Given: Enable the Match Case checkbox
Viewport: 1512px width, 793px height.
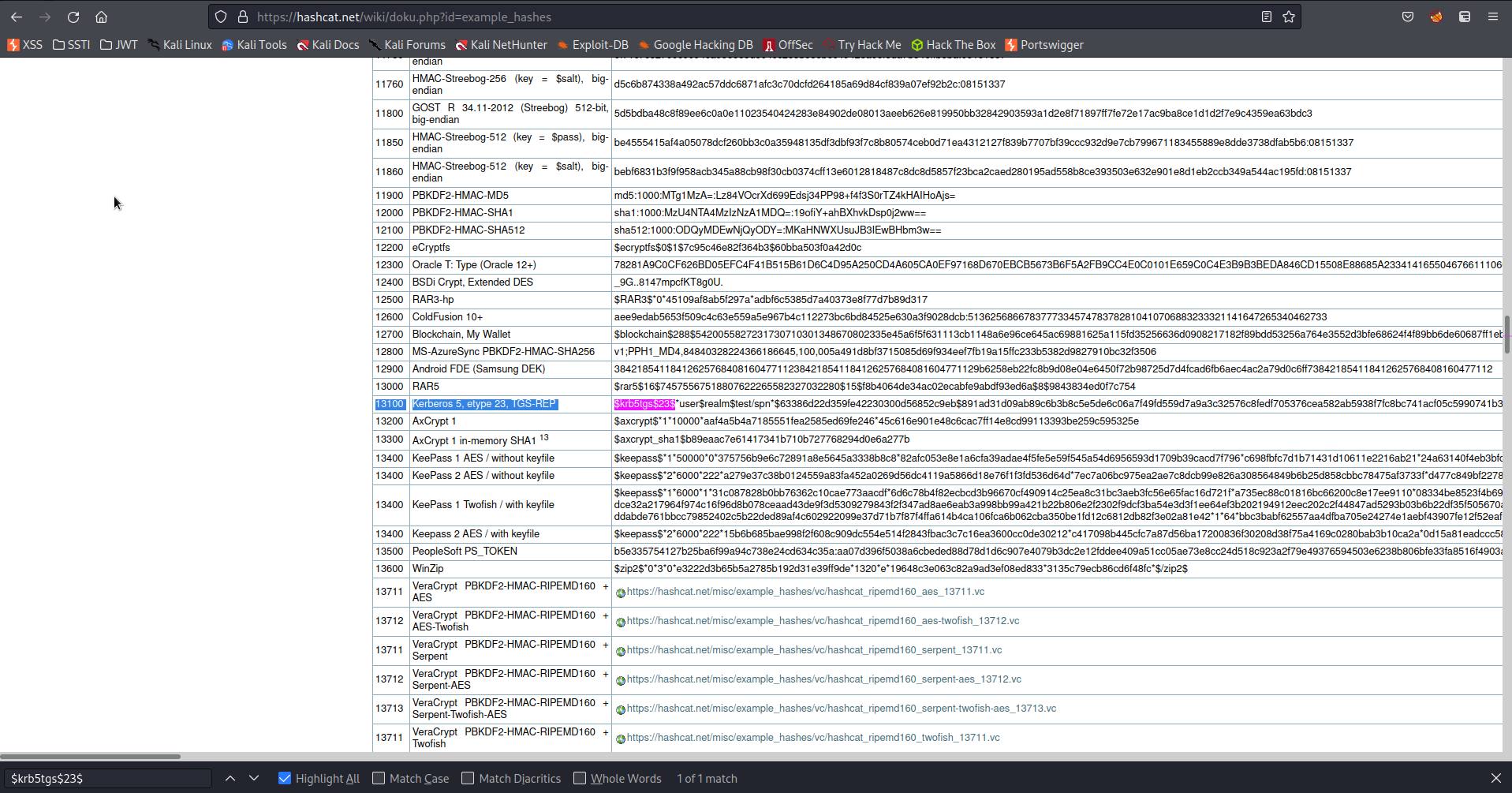Looking at the screenshot, I should click(379, 779).
